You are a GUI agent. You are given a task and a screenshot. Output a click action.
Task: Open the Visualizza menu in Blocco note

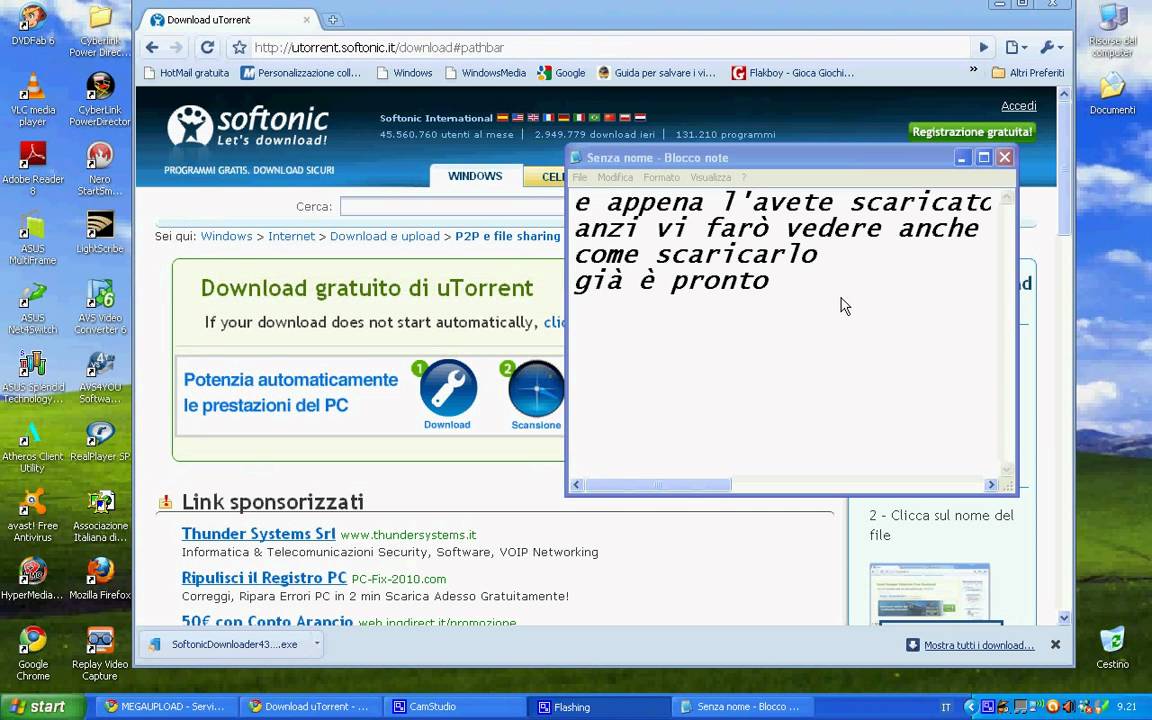(710, 177)
